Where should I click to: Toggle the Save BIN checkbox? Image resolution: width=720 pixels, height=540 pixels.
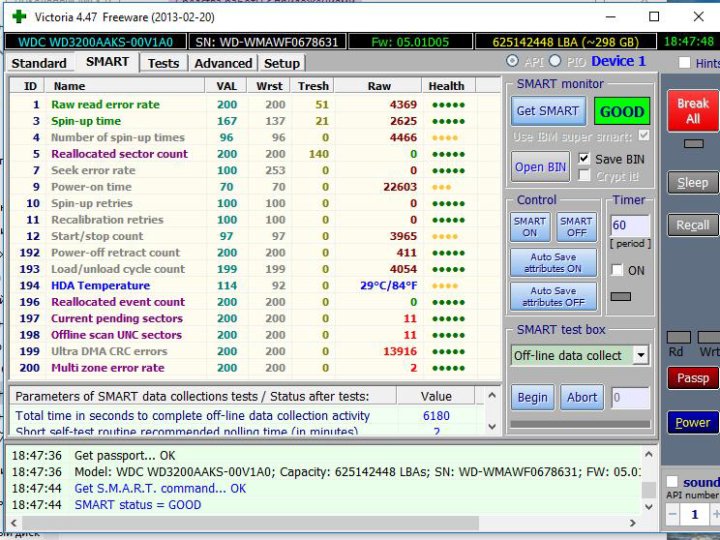click(584, 159)
